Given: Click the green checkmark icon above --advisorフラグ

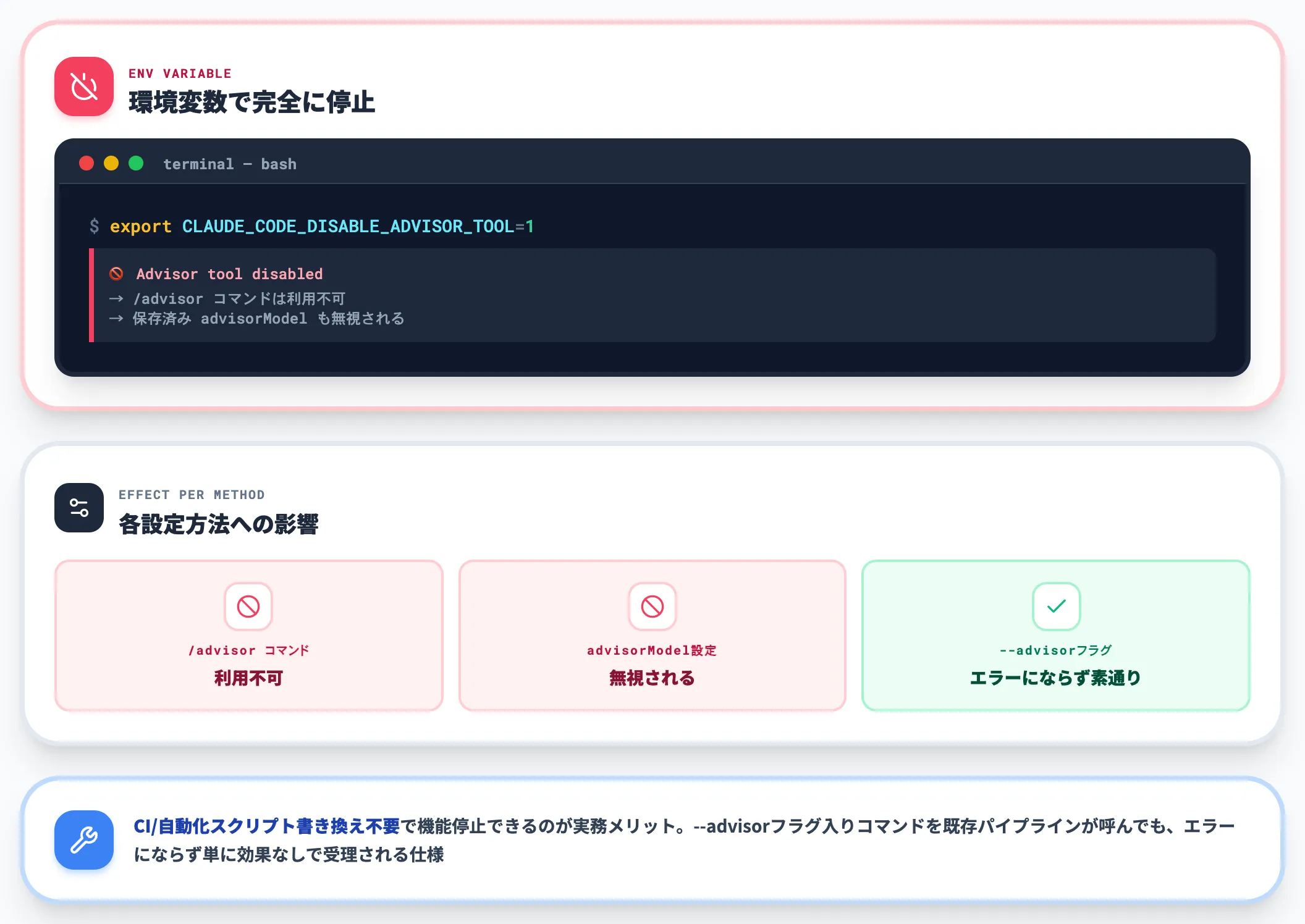Looking at the screenshot, I should point(1057,607).
